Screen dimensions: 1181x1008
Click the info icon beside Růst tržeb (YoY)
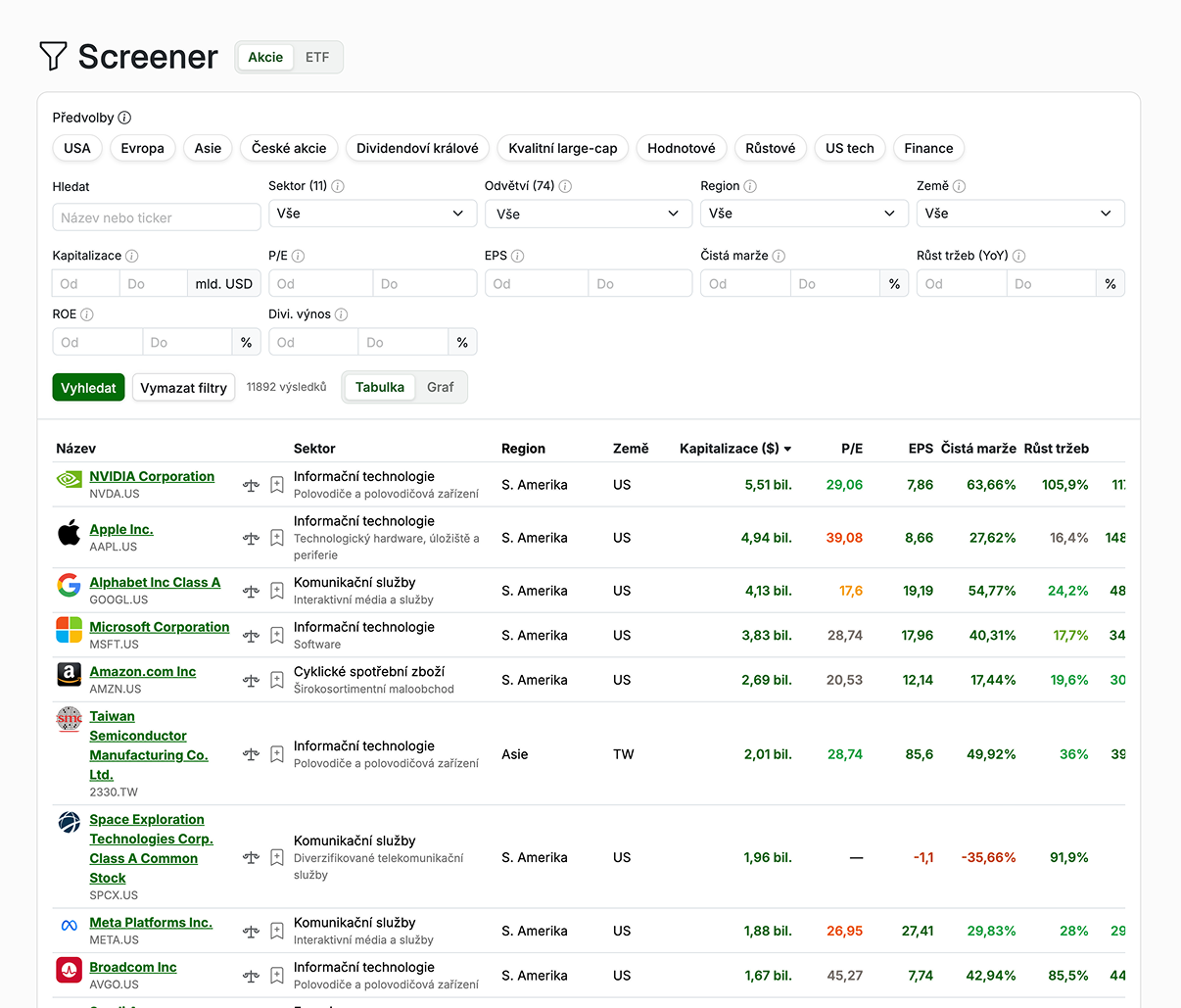[1019, 256]
